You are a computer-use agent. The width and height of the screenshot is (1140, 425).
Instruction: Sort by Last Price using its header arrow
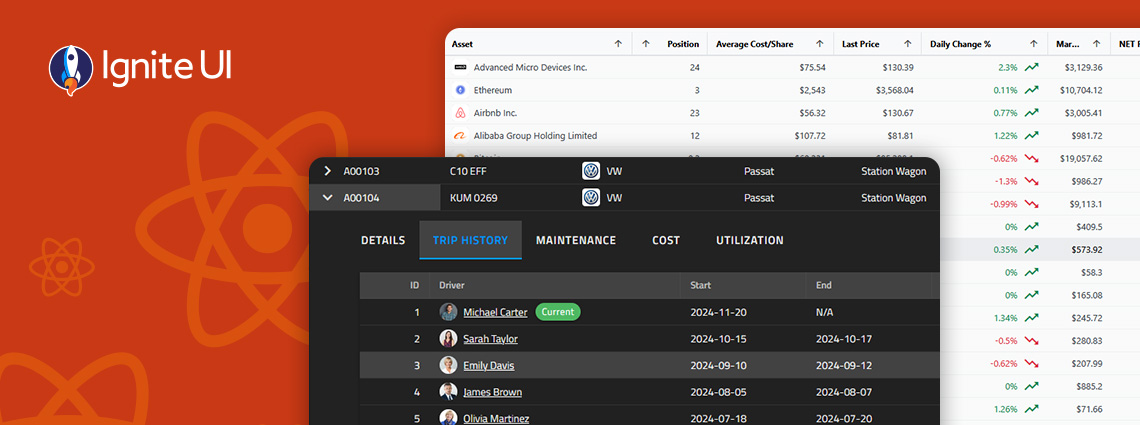[908, 44]
